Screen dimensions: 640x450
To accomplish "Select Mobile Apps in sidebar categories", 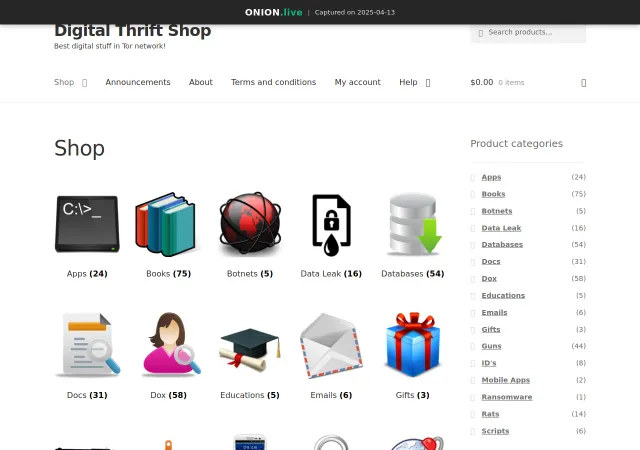I will point(506,380).
